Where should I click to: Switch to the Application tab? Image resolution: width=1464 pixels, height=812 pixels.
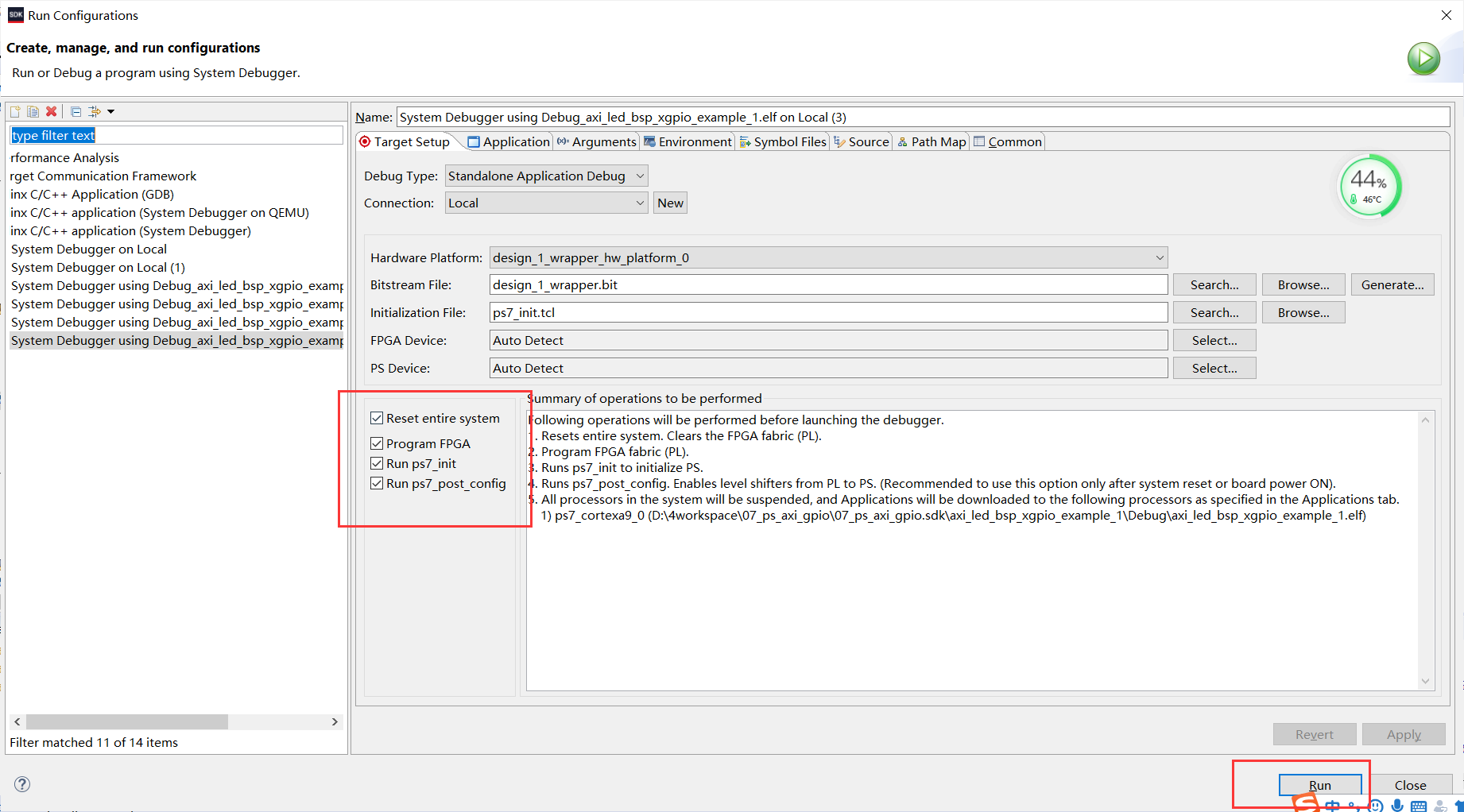coord(509,141)
